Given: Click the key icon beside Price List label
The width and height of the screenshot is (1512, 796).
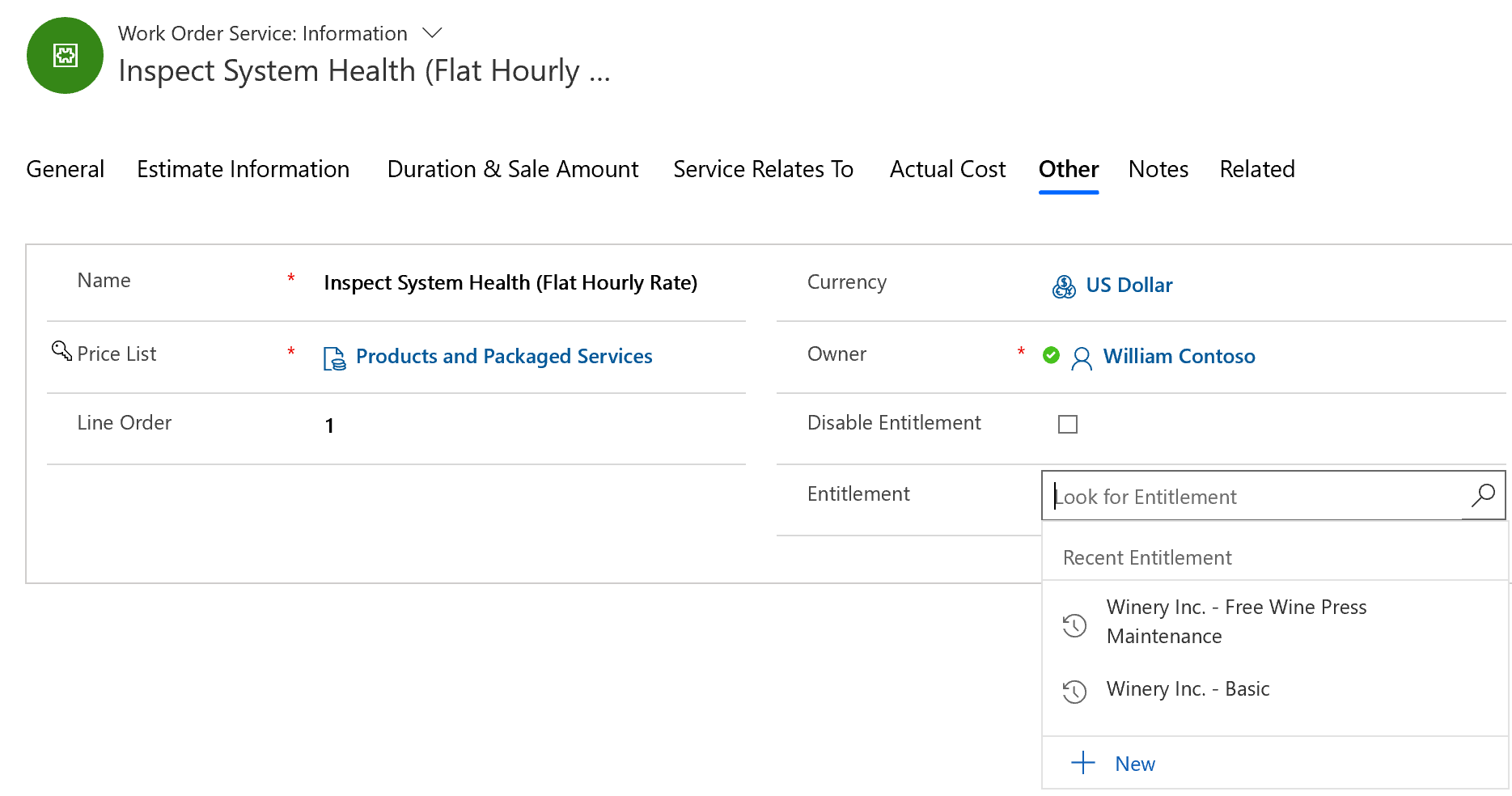Looking at the screenshot, I should (61, 350).
